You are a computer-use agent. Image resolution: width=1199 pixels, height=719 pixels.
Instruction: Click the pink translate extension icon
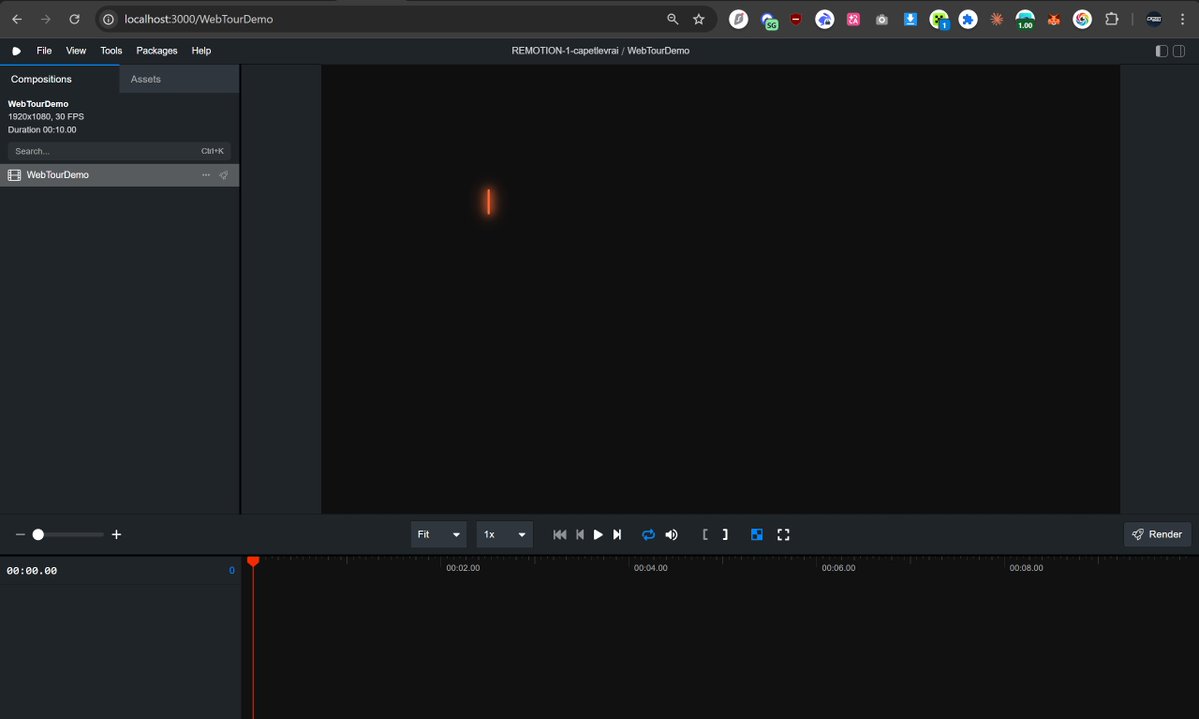tap(853, 19)
